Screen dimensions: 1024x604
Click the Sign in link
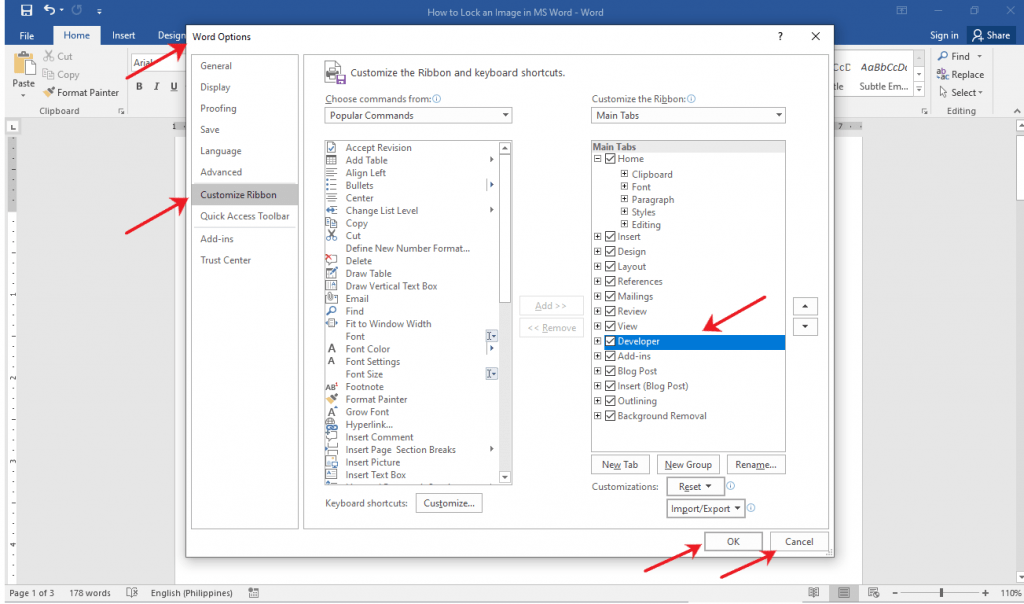944,35
